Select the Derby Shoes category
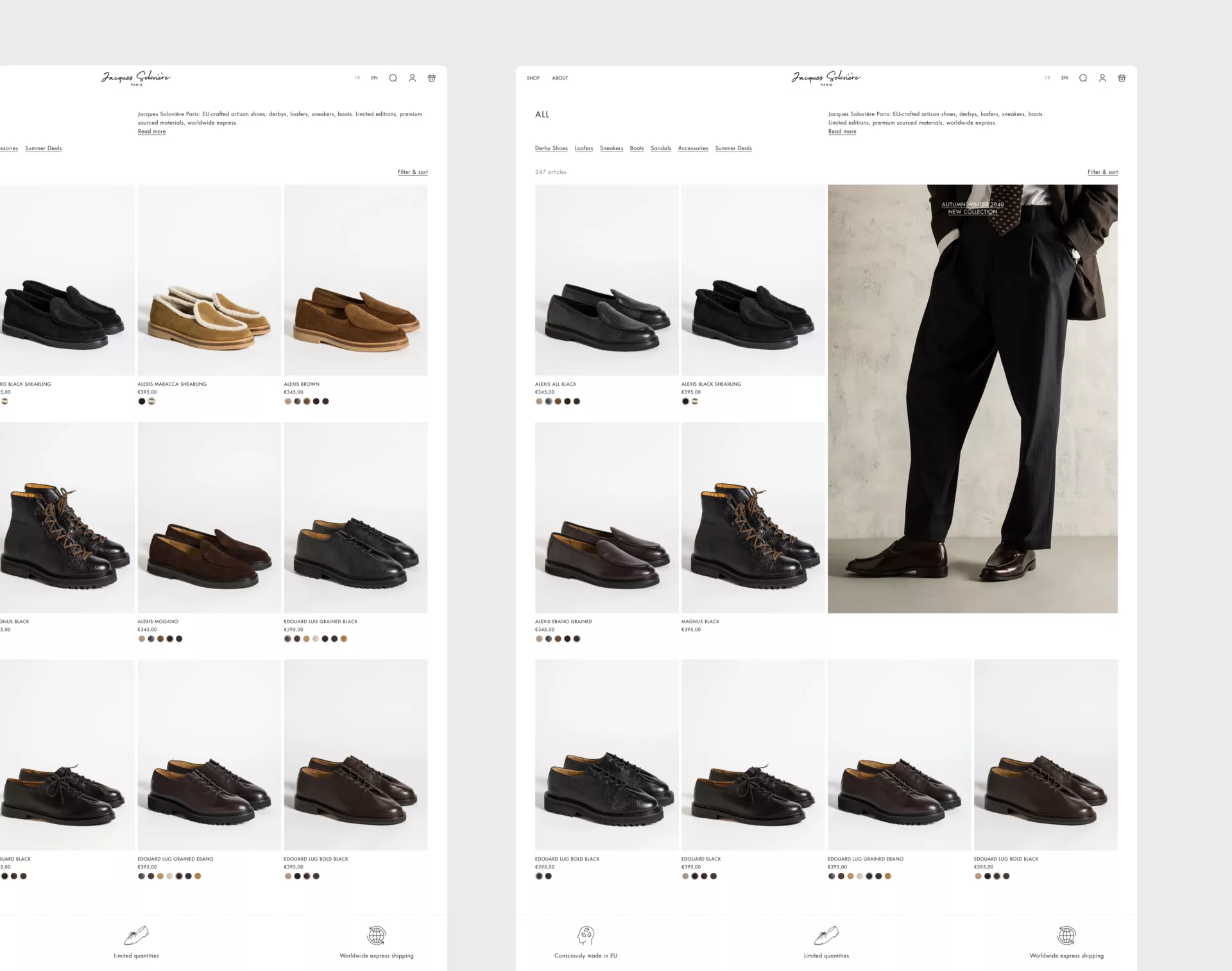1232x971 pixels. [x=551, y=148]
